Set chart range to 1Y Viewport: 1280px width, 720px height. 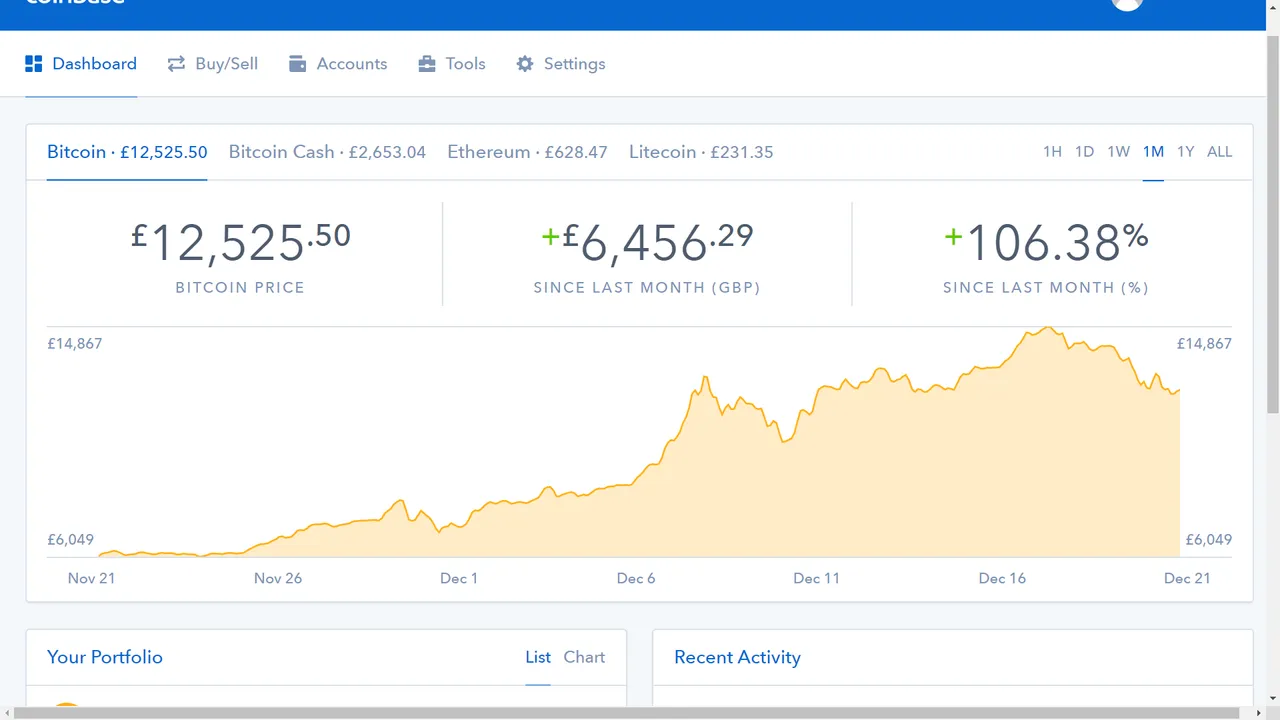point(1185,152)
